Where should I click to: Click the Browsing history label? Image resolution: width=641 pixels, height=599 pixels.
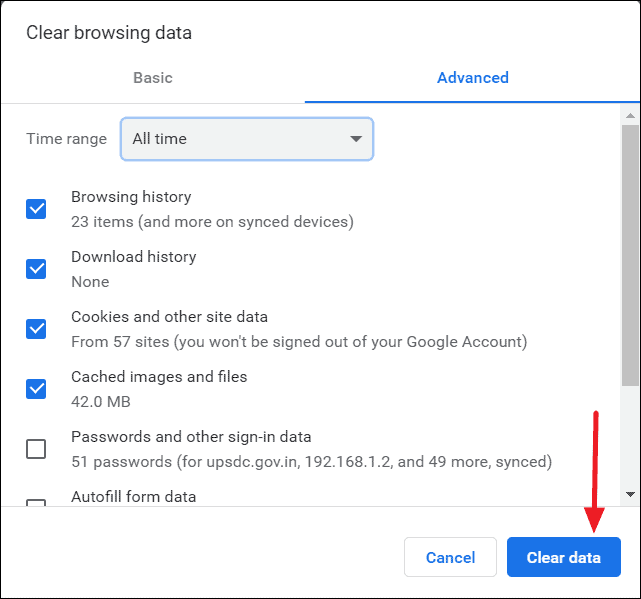(x=131, y=197)
